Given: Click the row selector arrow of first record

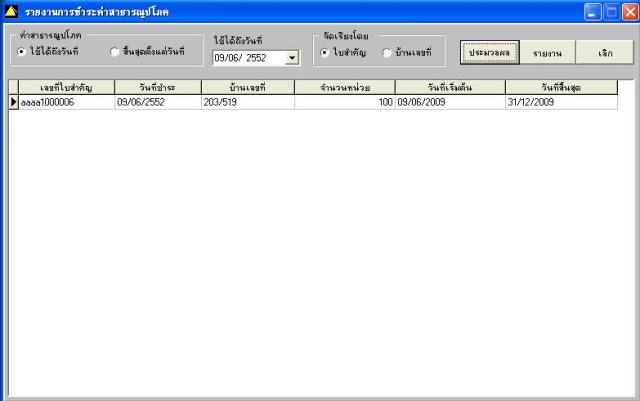Looking at the screenshot, I should [14, 102].
